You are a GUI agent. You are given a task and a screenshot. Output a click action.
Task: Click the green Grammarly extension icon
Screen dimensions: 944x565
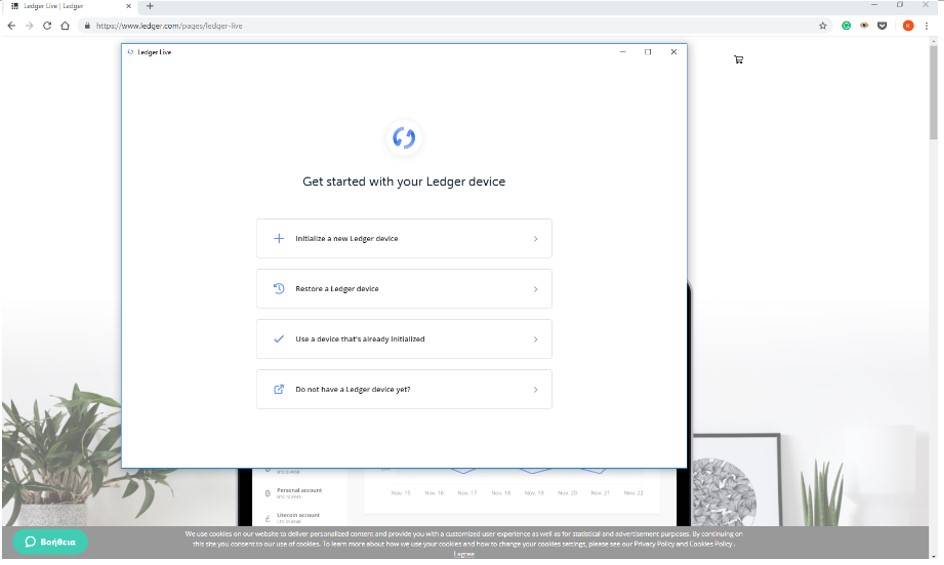point(846,26)
